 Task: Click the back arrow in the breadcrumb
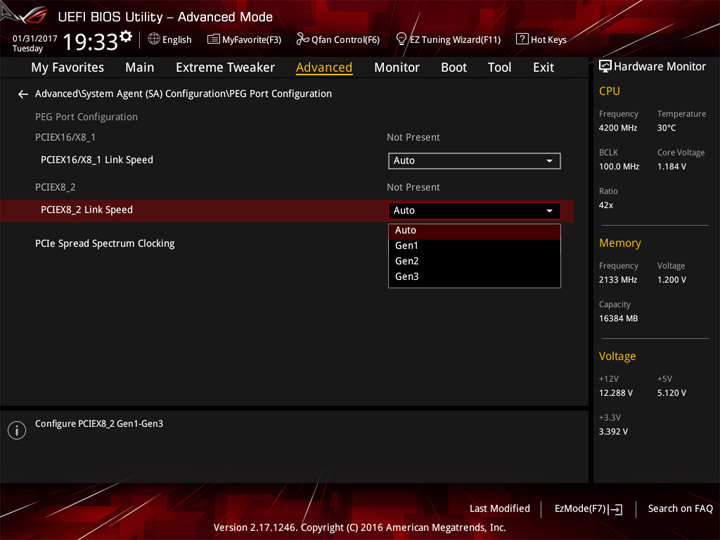coord(23,94)
